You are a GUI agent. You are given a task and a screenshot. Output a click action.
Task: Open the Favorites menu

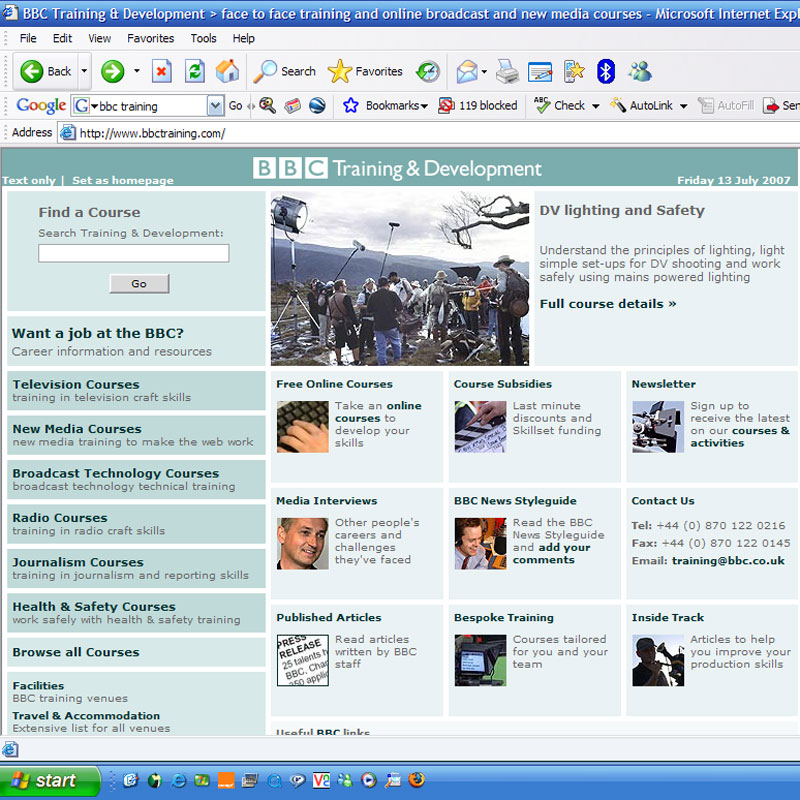(150, 38)
